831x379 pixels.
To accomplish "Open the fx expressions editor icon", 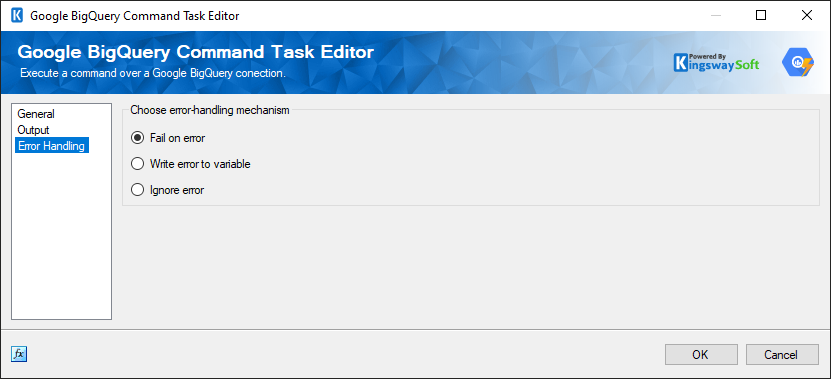I will point(19,354).
